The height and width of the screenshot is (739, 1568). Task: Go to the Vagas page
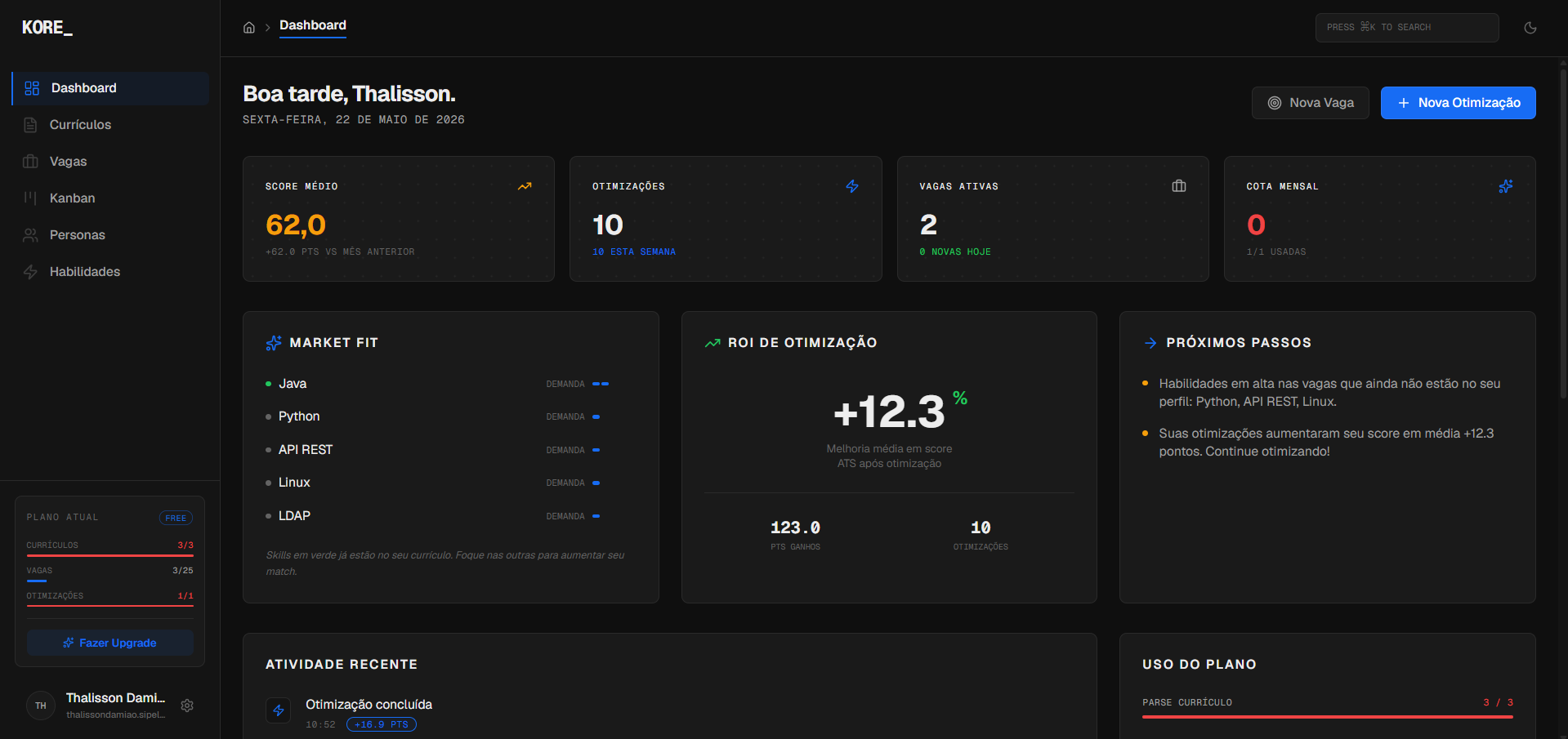[110, 162]
